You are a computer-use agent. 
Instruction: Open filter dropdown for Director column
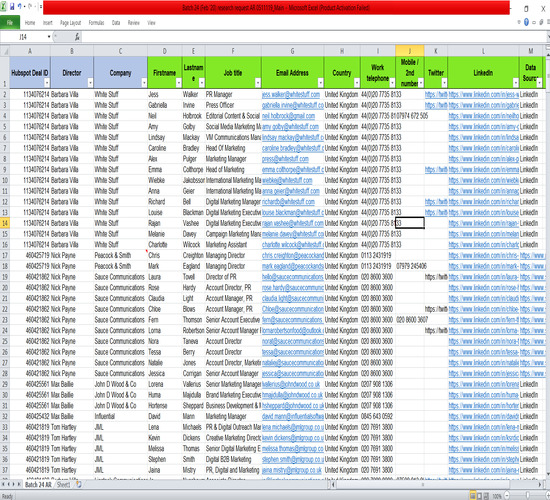(x=90, y=83)
